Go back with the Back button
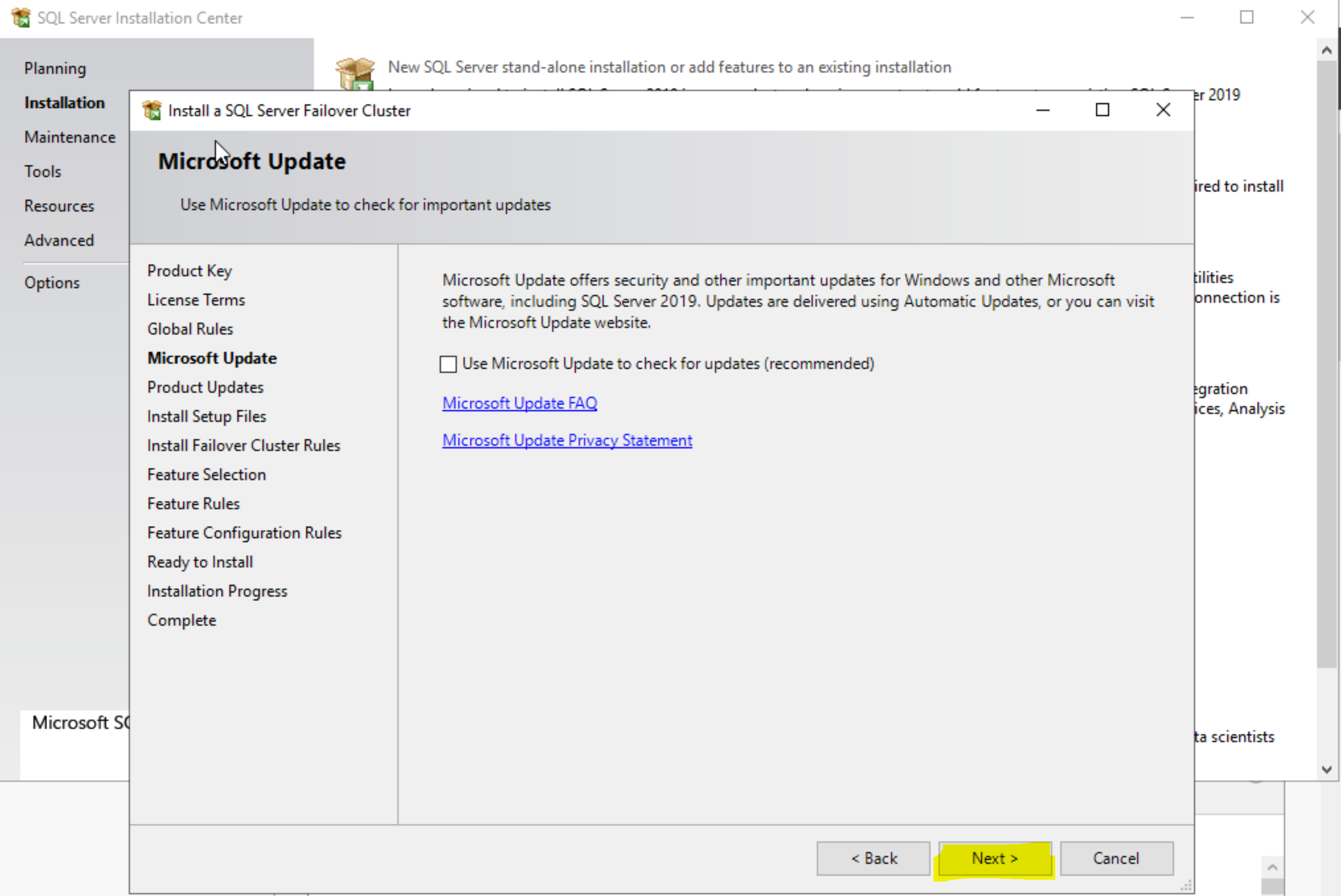Image resolution: width=1341 pixels, height=896 pixels. [873, 858]
